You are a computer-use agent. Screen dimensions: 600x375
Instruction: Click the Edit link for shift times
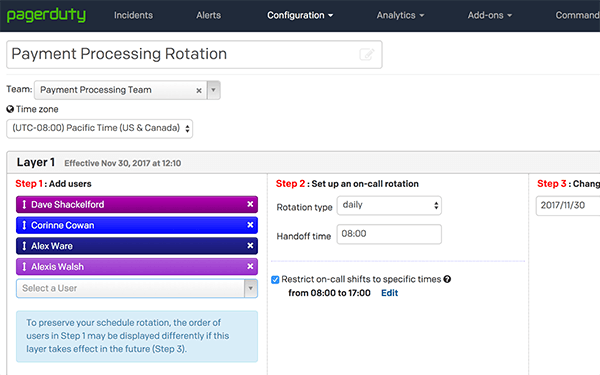point(390,293)
